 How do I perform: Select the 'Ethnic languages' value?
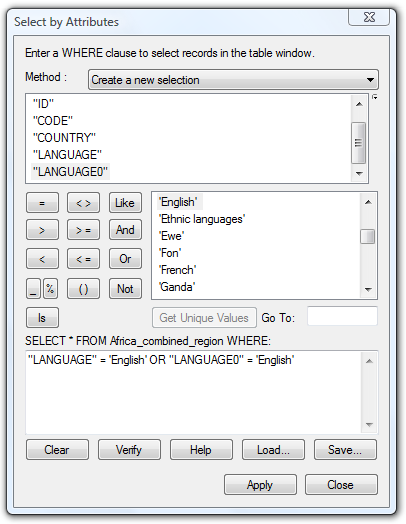click(202, 219)
